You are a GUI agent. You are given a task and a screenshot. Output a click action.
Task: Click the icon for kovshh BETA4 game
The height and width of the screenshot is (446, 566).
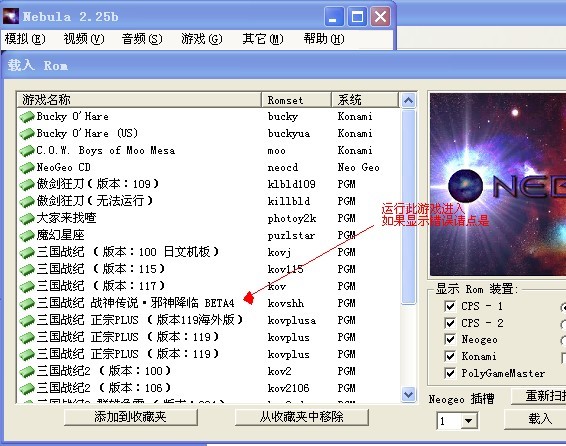click(x=27, y=303)
